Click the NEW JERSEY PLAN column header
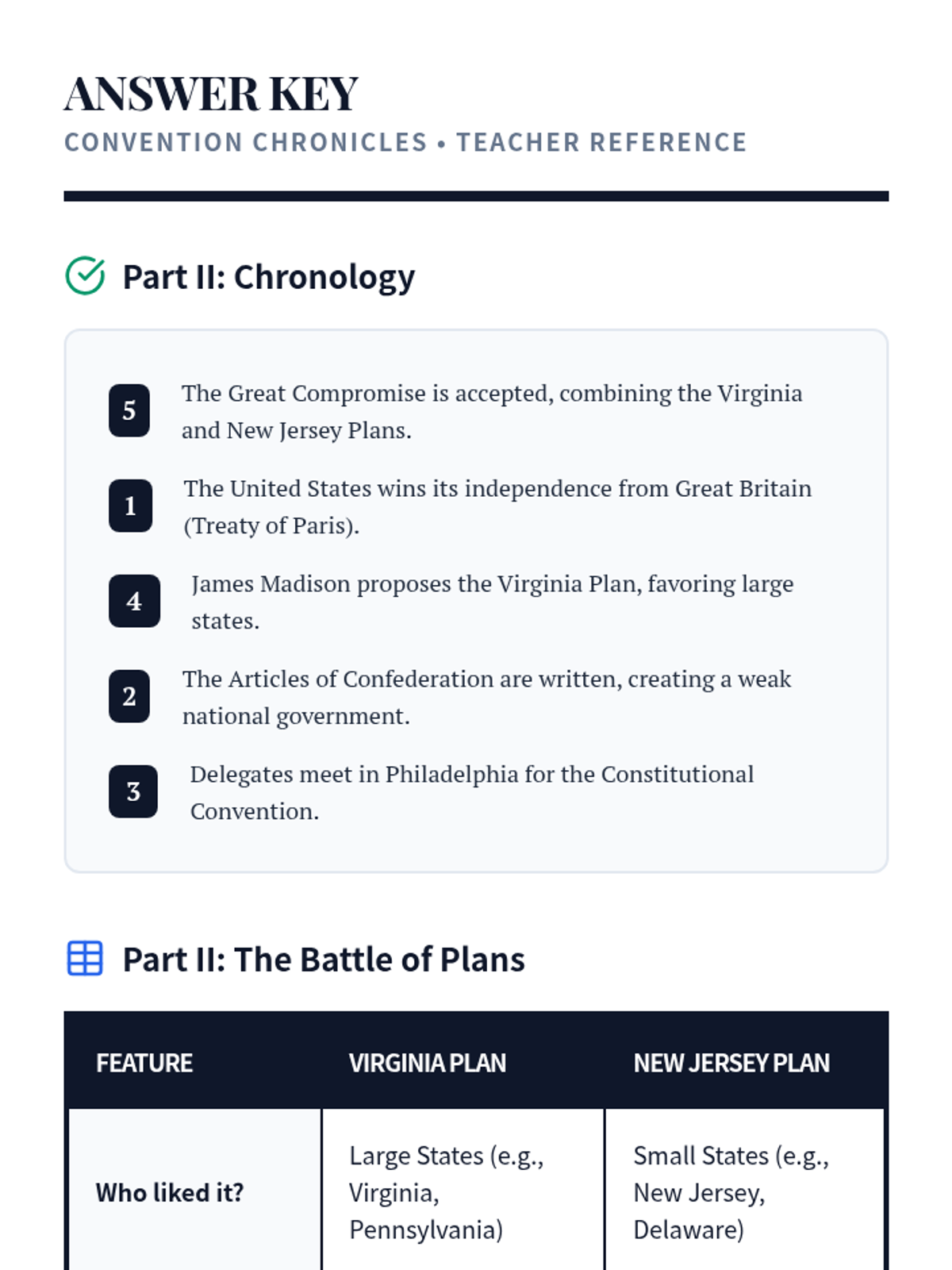Screen dimensions: 952x1270 731,1063
